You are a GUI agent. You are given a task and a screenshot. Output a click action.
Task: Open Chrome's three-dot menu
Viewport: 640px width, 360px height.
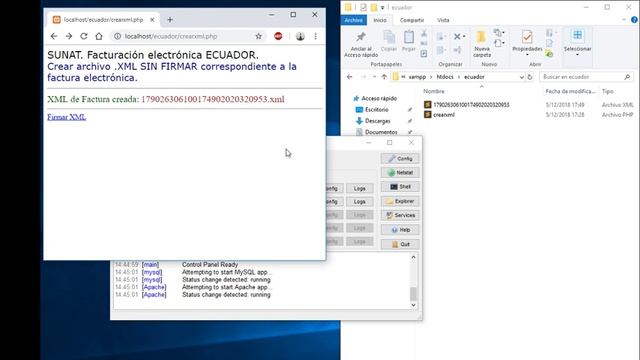(x=316, y=36)
